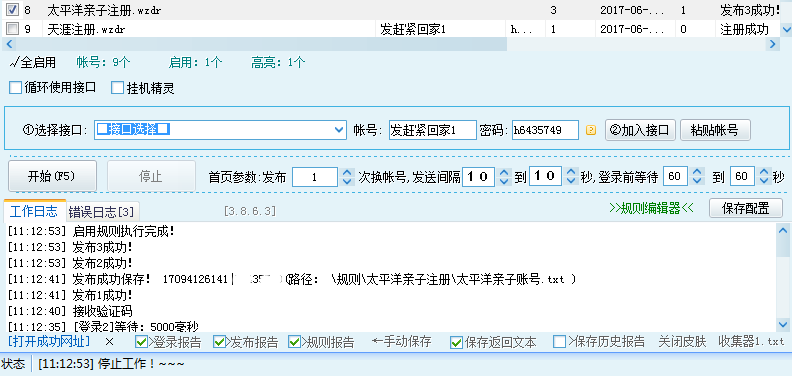Click the 停止 button
Viewport: 792px width, 376px height.
pos(151,176)
